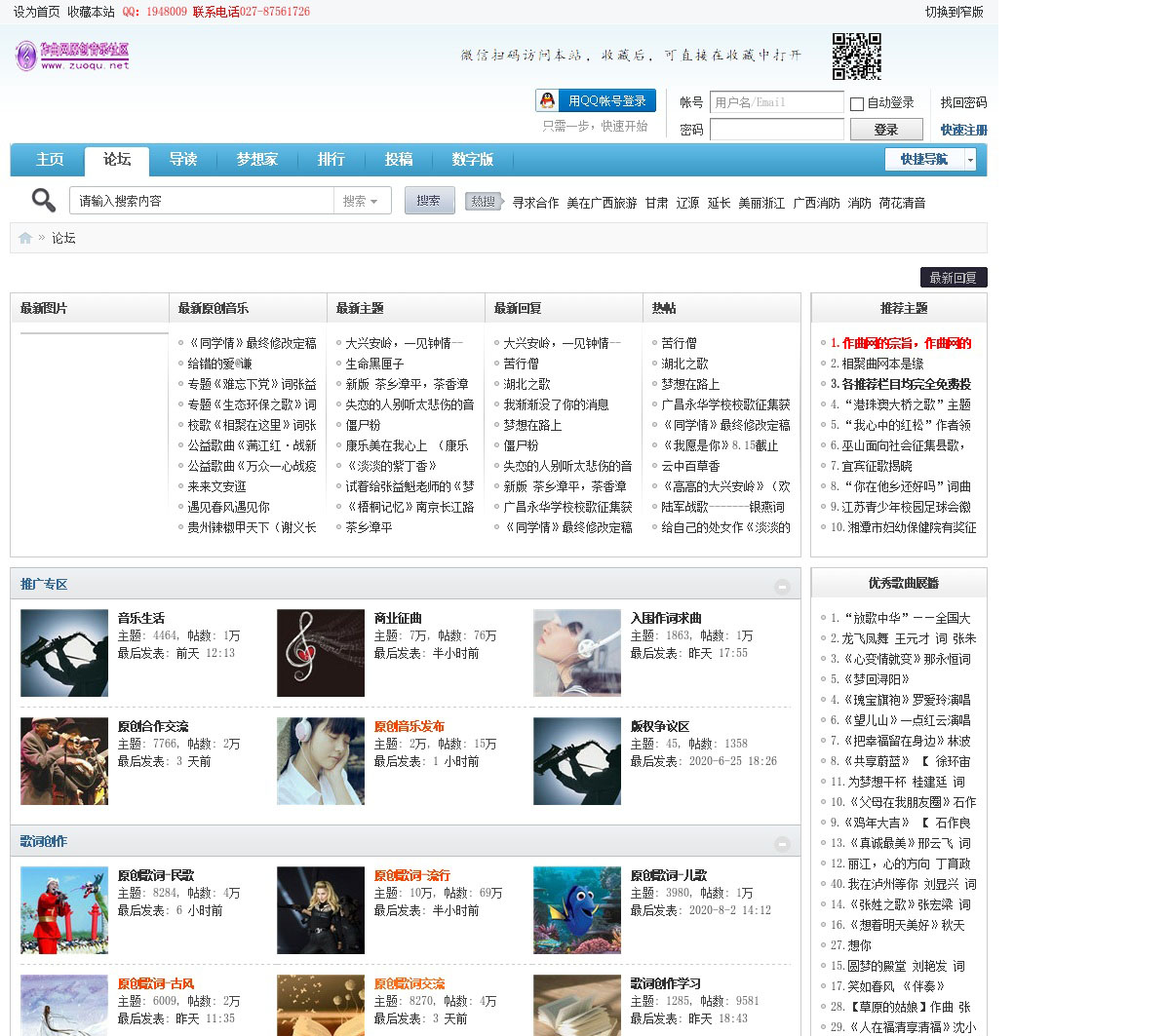Click the 最新回复 dark button
1170x1036 pixels.
(953, 278)
